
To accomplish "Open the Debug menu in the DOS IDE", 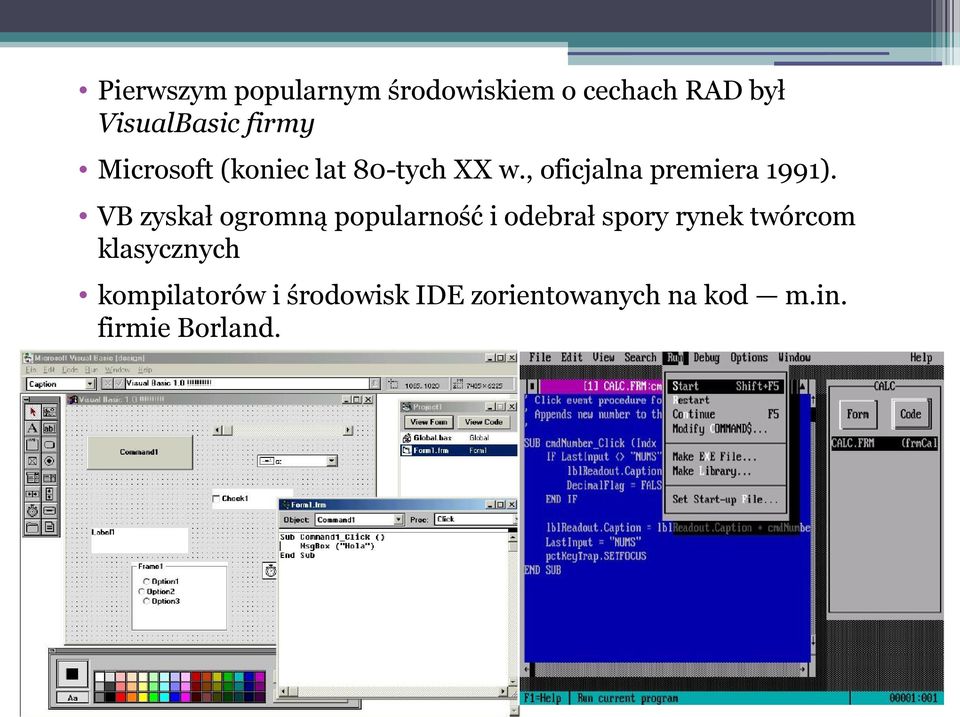I will 706,357.
